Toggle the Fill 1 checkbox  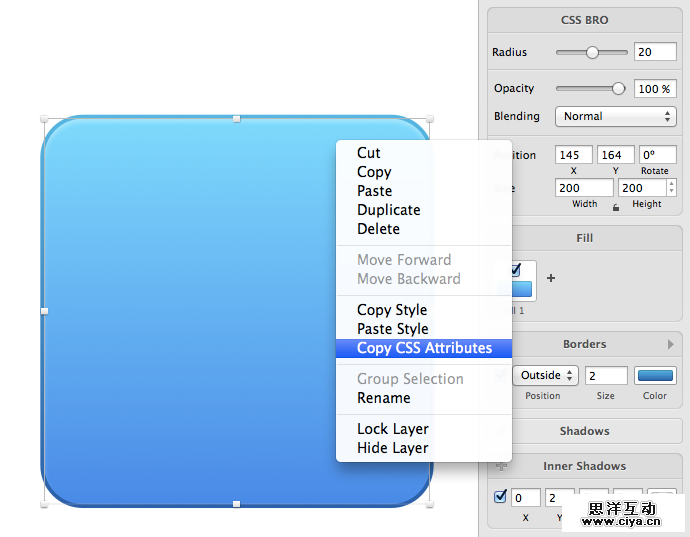(516, 269)
